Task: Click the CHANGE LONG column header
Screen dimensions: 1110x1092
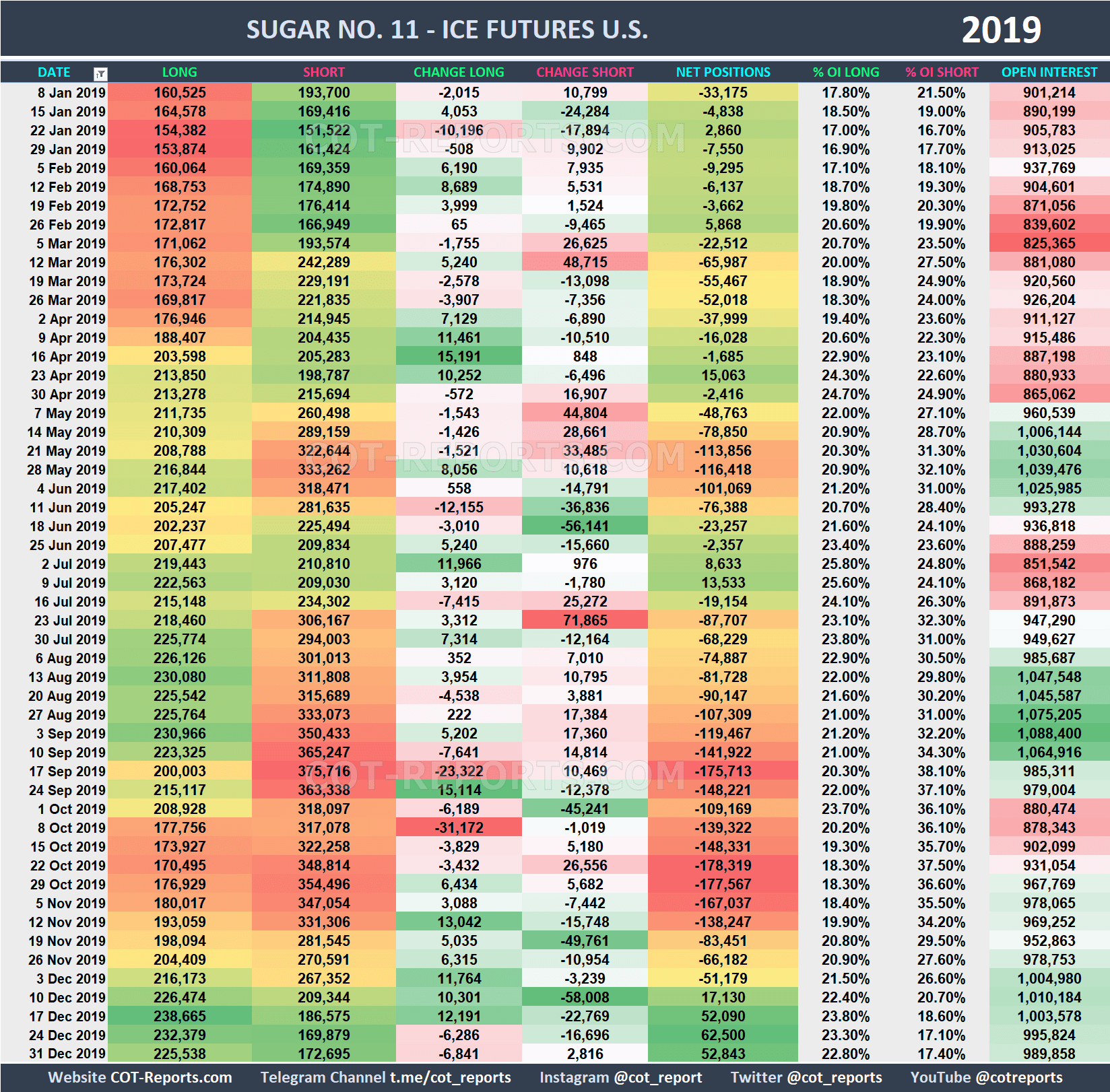Action: pos(459,72)
